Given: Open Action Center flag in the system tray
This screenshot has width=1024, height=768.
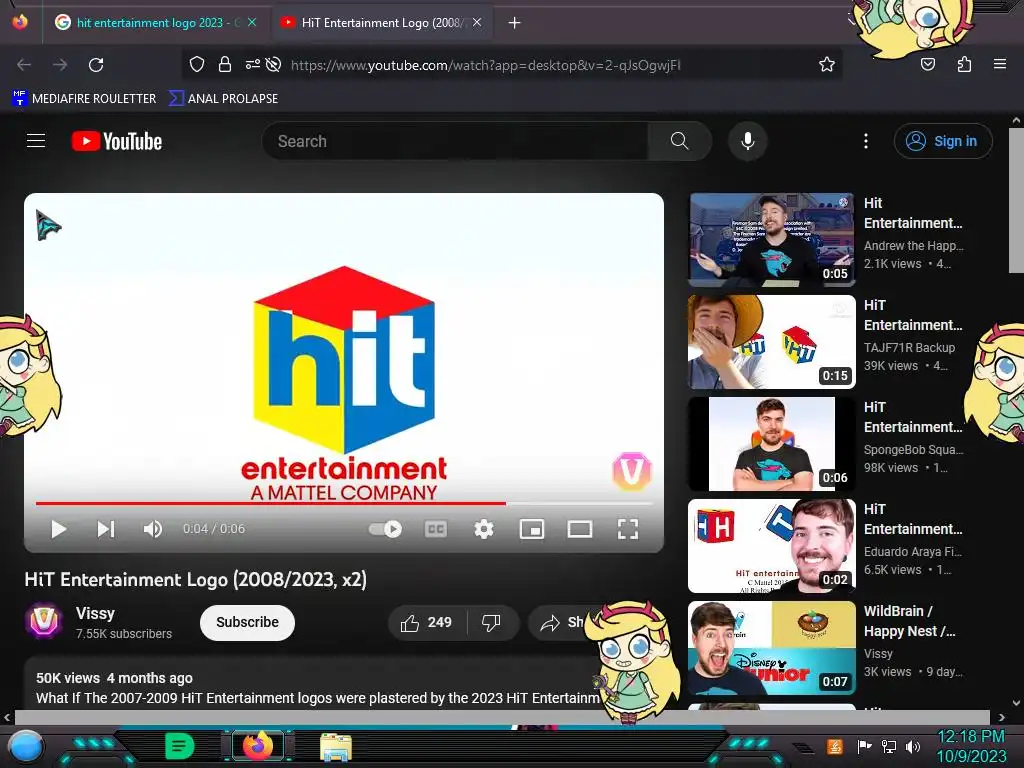Looking at the screenshot, I should click(x=865, y=746).
